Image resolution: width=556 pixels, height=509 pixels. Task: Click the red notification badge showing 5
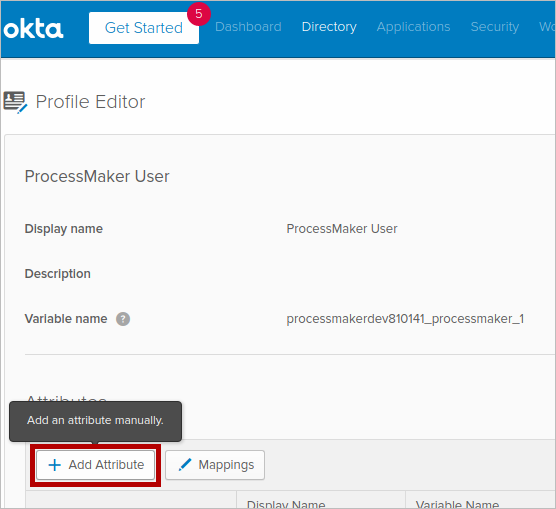(199, 14)
